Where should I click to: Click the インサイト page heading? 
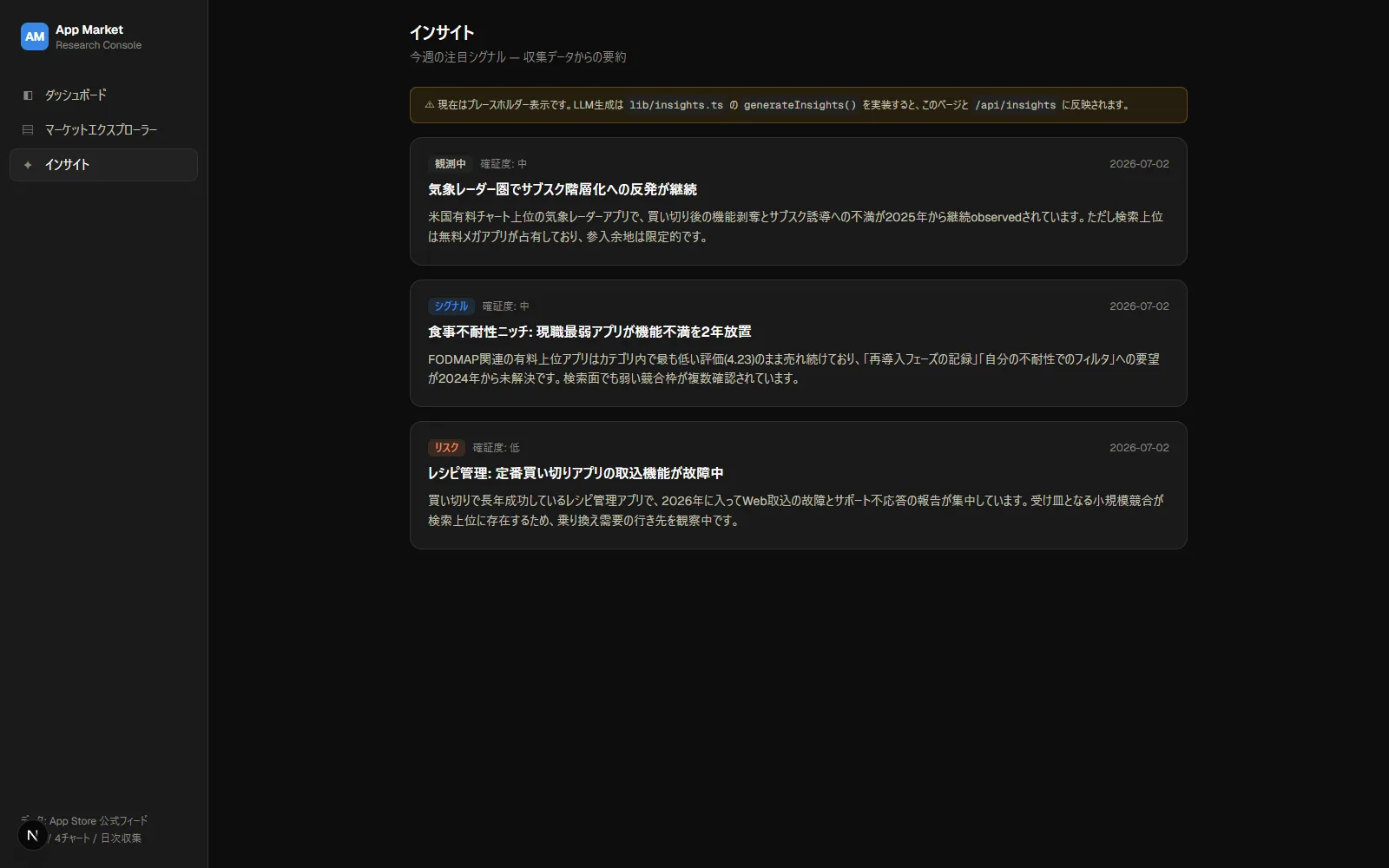442,33
